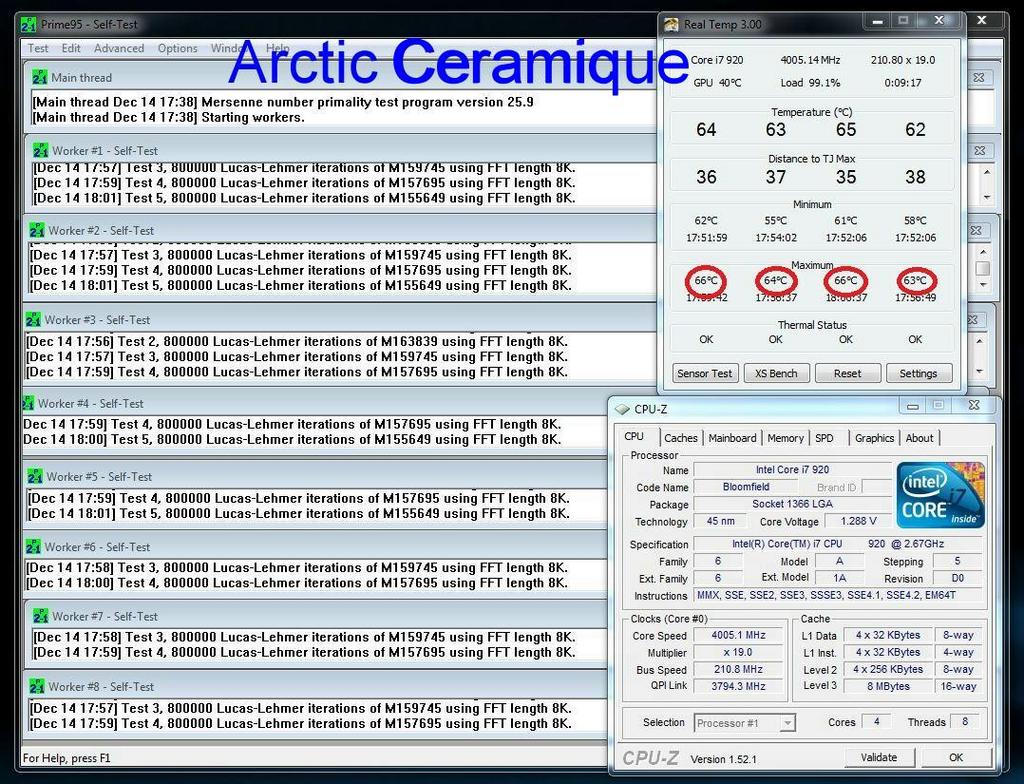Close the Main thread child window
The width and height of the screenshot is (1024, 784).
pos(978,77)
